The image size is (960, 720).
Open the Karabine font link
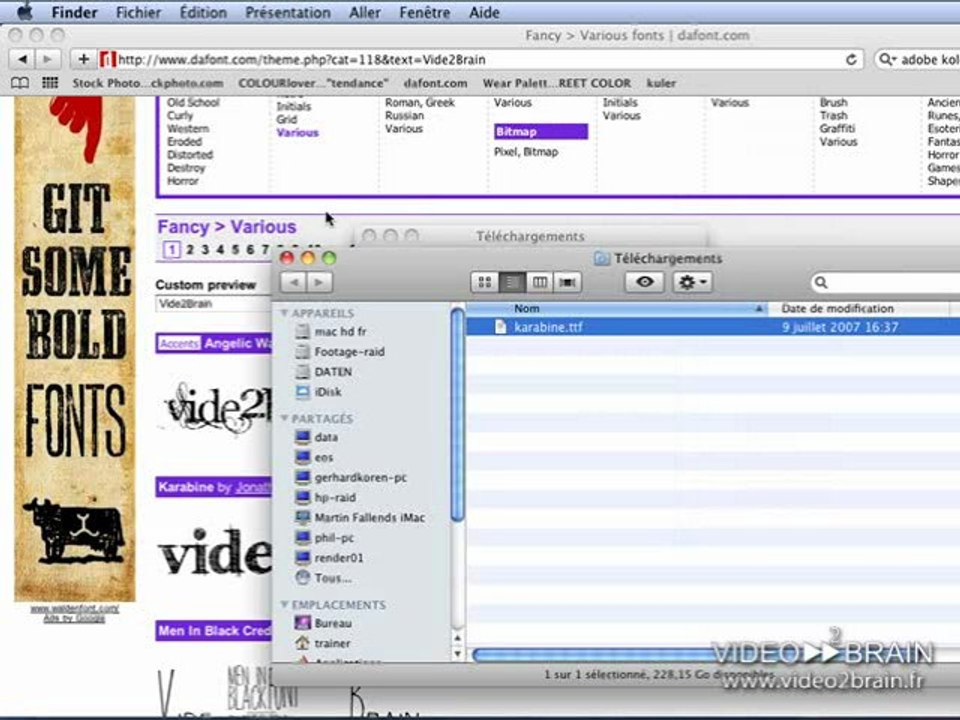[x=186, y=487]
